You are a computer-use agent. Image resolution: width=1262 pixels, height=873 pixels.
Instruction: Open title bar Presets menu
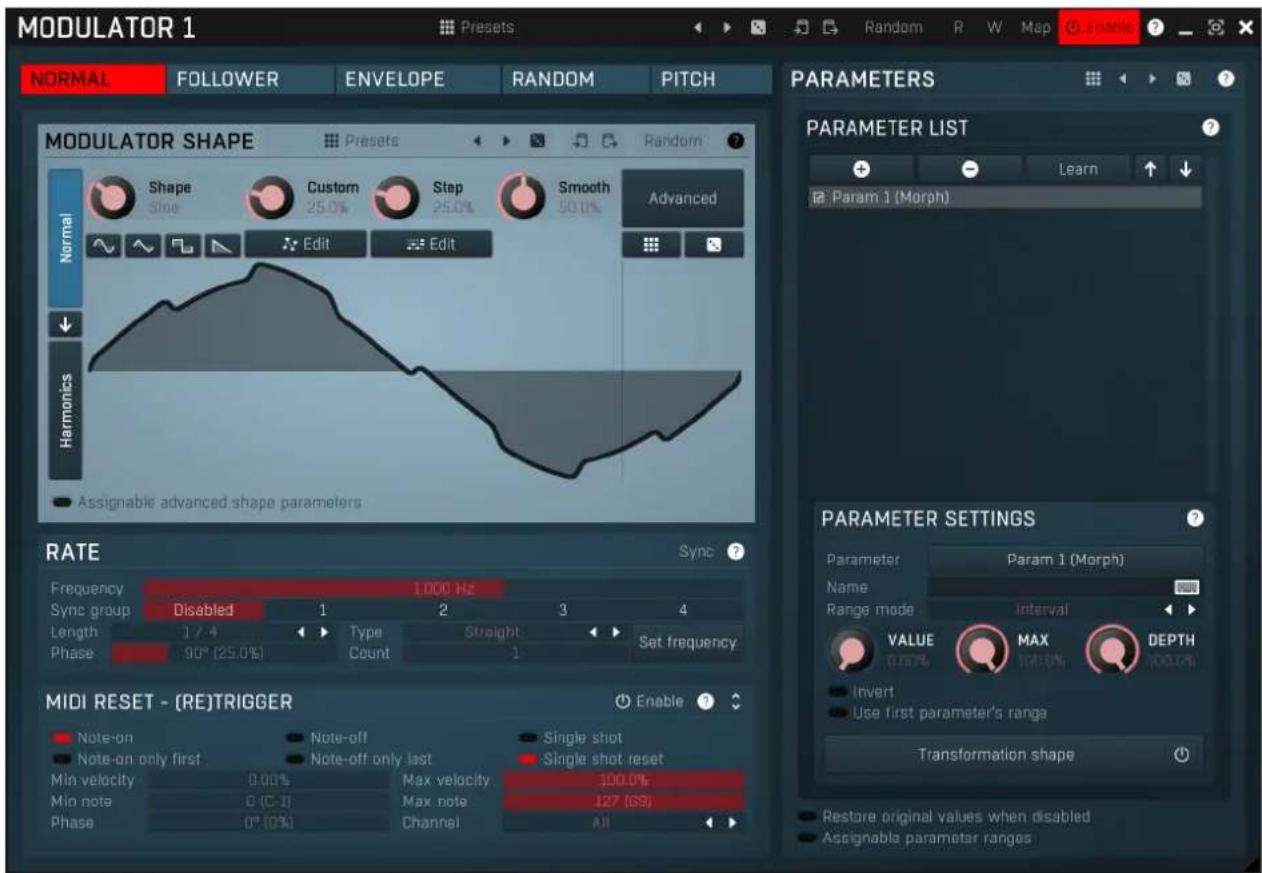coord(476,28)
